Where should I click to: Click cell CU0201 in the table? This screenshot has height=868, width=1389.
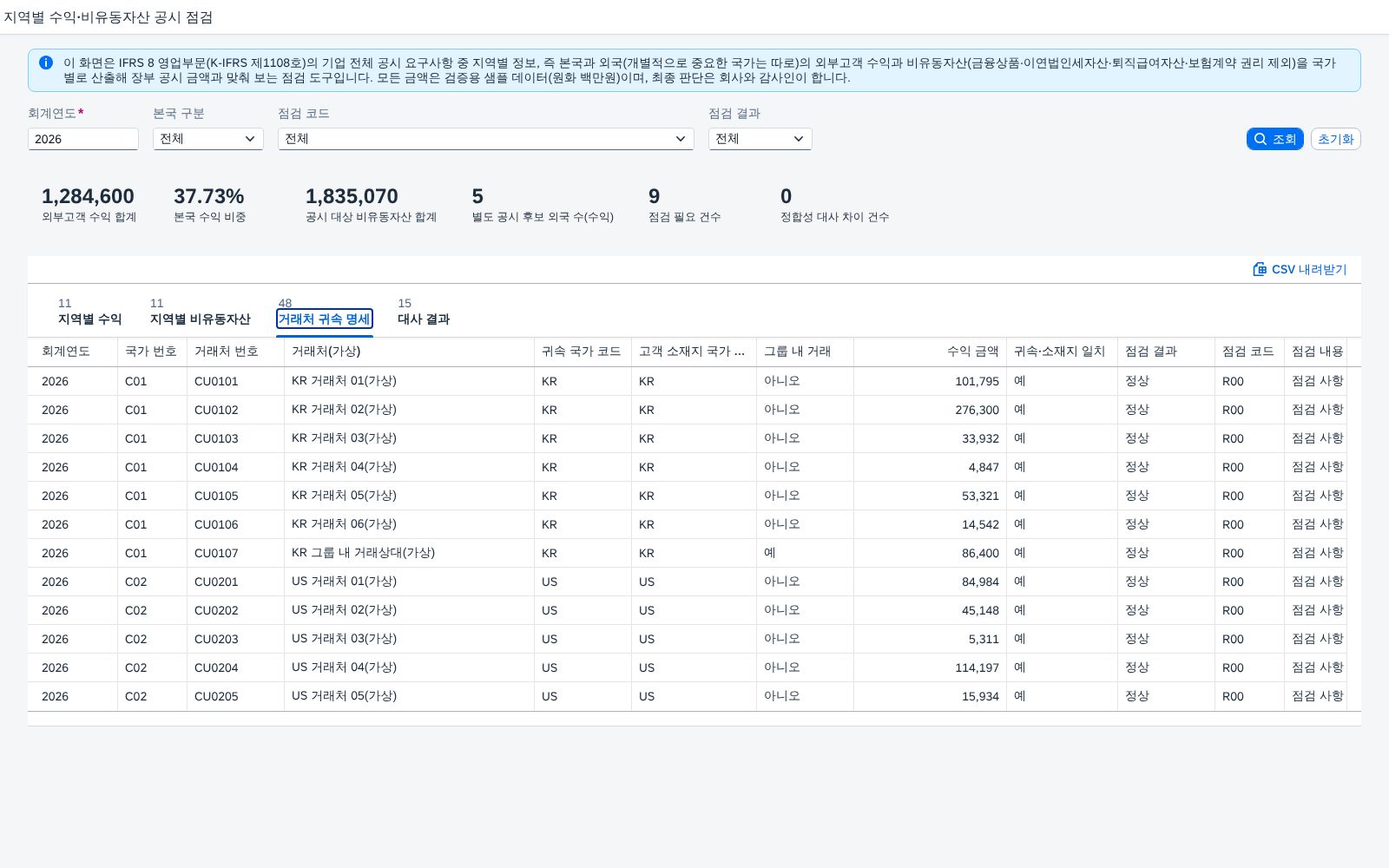click(x=235, y=582)
